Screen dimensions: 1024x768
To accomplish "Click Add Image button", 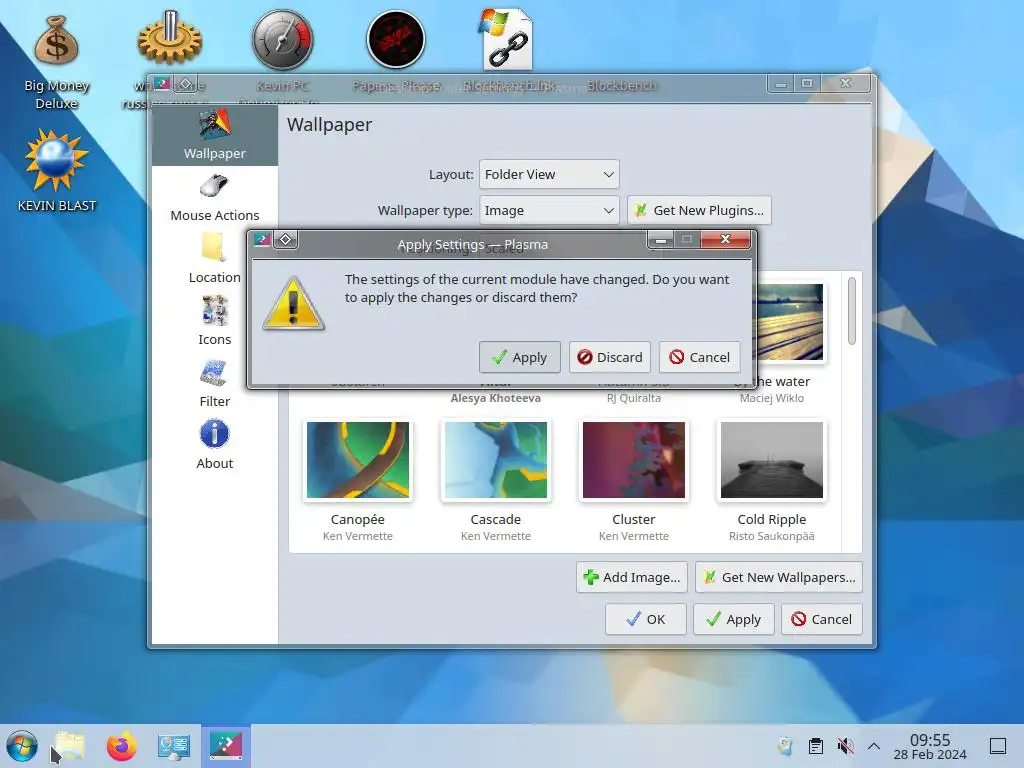I will pyautogui.click(x=632, y=577).
